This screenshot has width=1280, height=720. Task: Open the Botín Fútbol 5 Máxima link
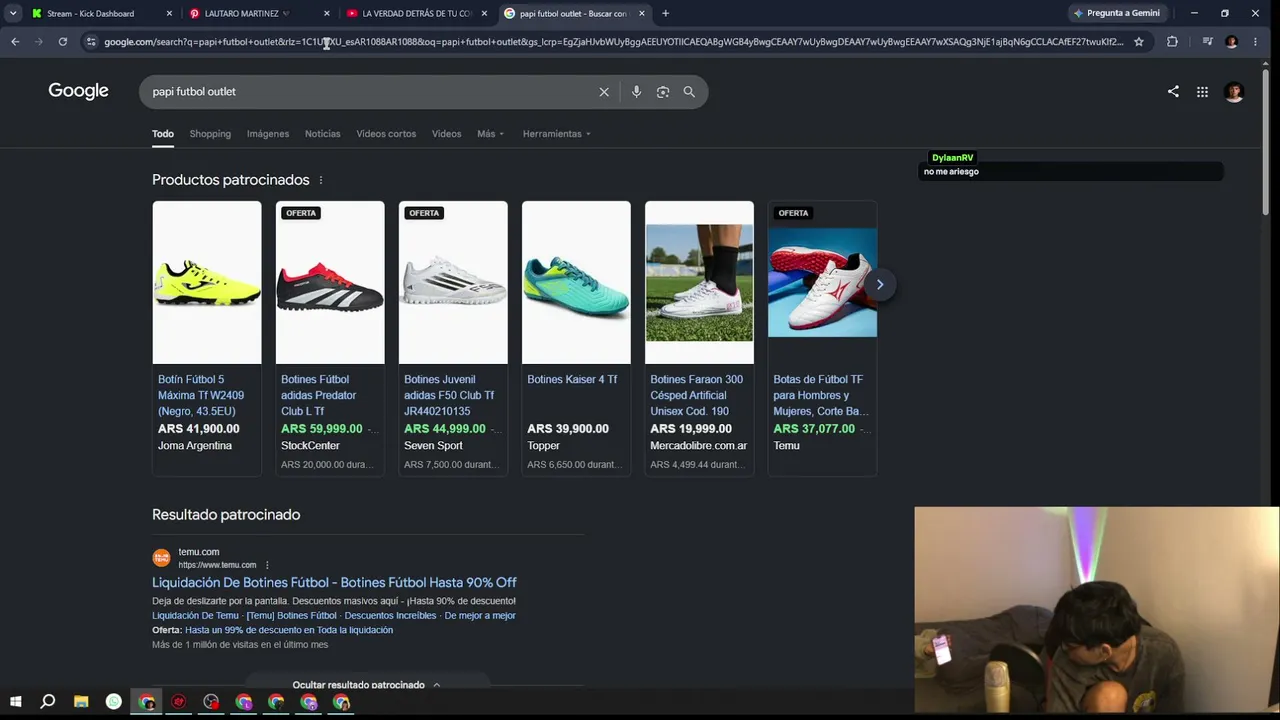pyautogui.click(x=201, y=395)
